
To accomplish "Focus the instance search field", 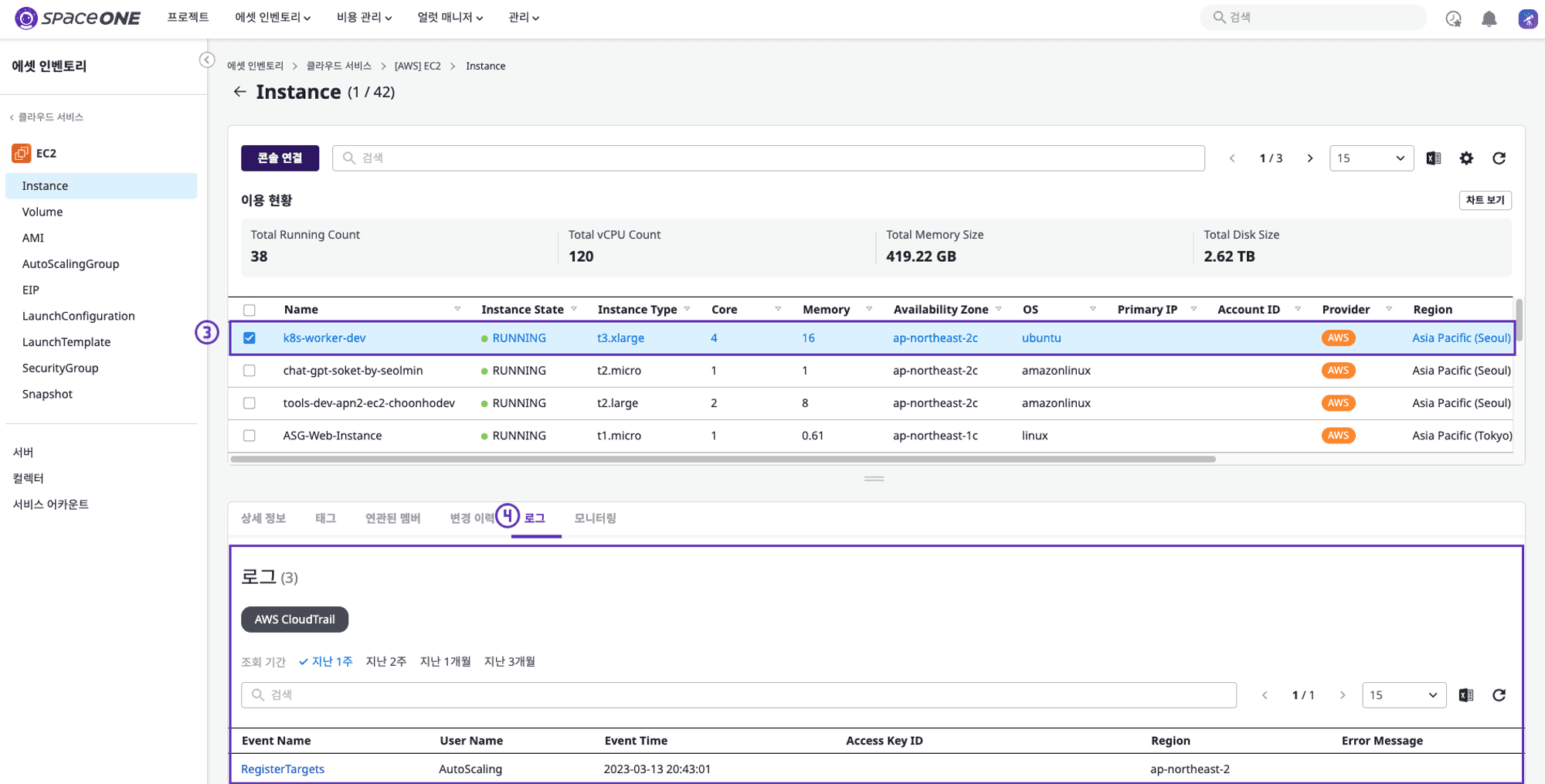I will coord(769,158).
